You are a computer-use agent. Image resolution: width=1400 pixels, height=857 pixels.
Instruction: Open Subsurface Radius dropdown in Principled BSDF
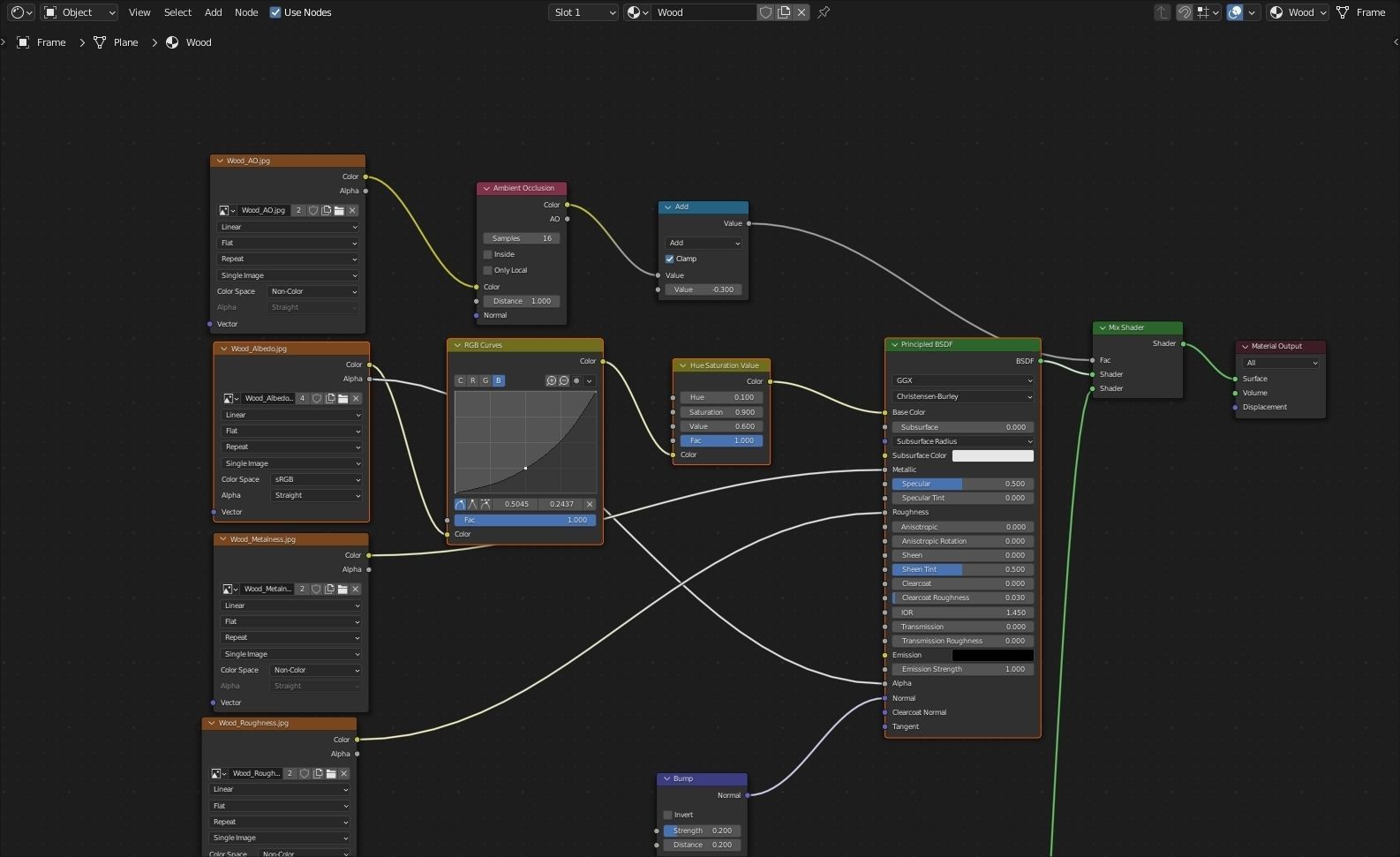tap(963, 441)
